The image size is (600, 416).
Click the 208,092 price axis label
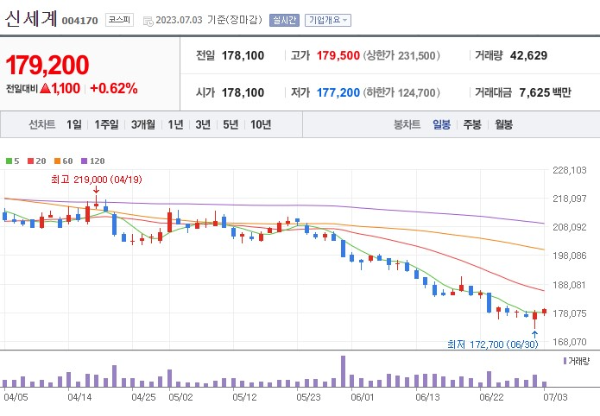point(569,227)
